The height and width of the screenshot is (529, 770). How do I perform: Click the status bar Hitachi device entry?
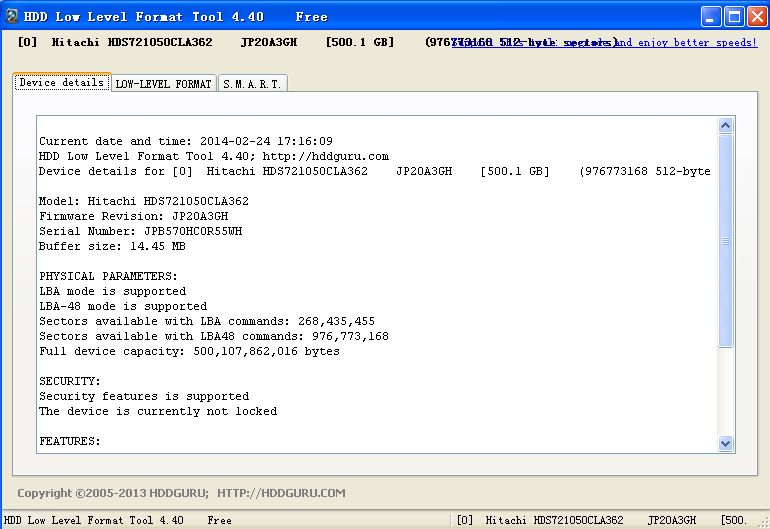(x=602, y=520)
